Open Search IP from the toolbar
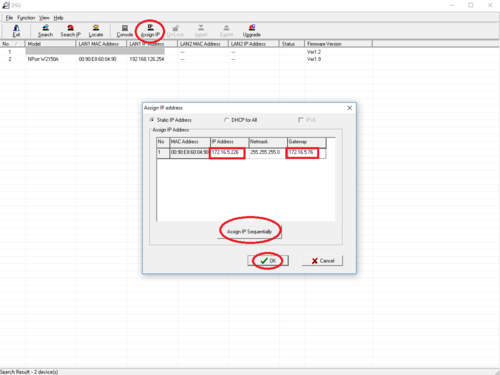Screen dimensions: 500x375 point(70,31)
